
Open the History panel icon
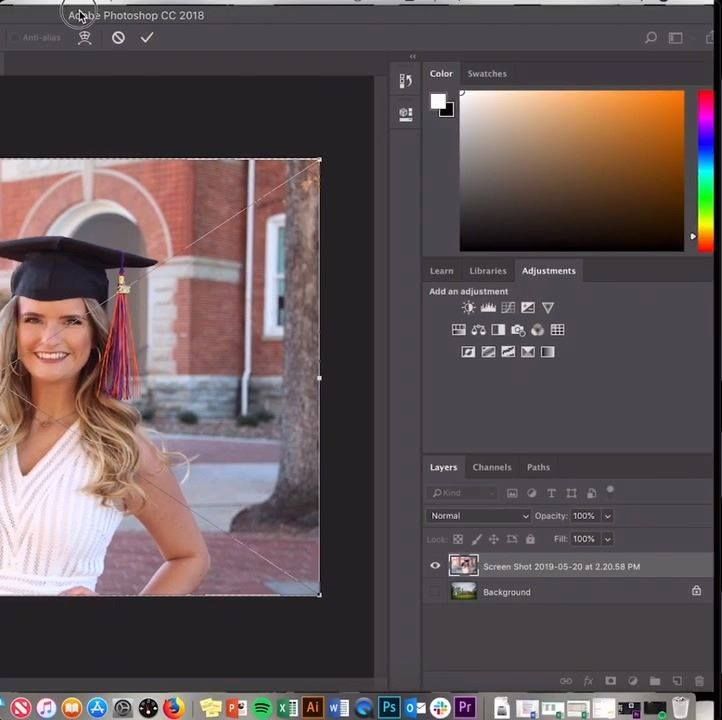click(x=406, y=81)
